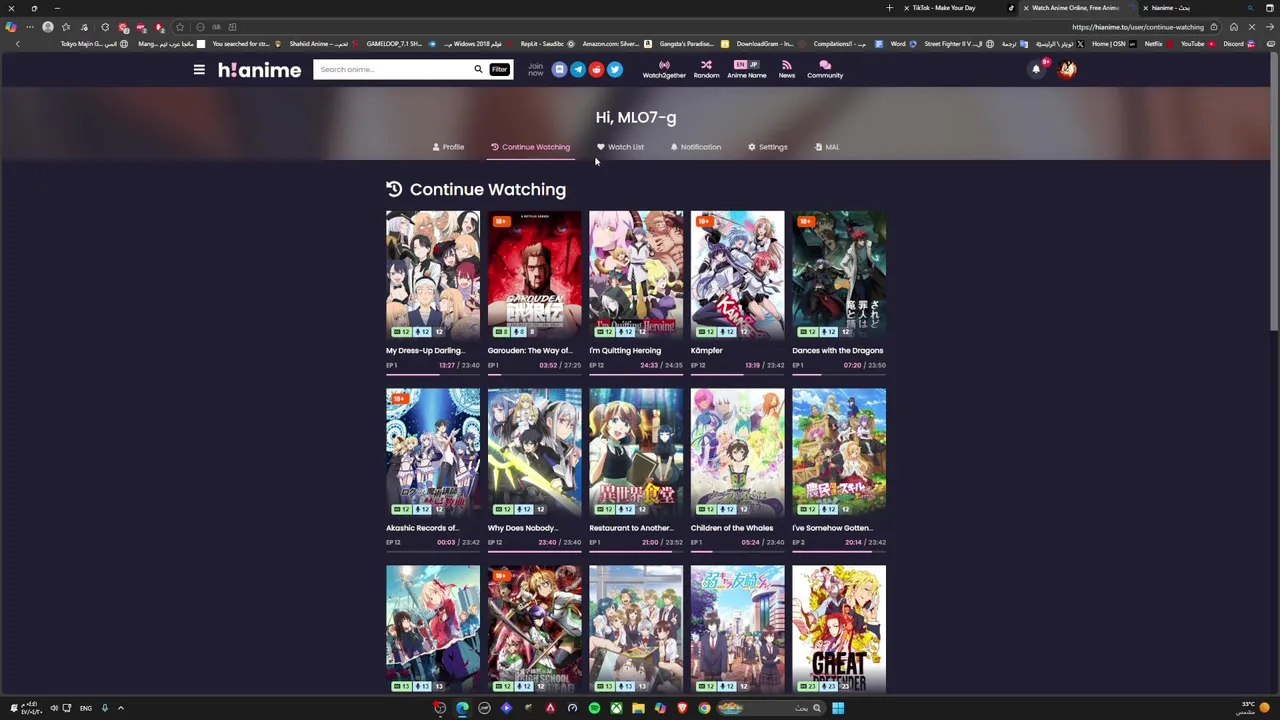Open the new tab plus button
1280x720 pixels.
pyautogui.click(x=889, y=8)
